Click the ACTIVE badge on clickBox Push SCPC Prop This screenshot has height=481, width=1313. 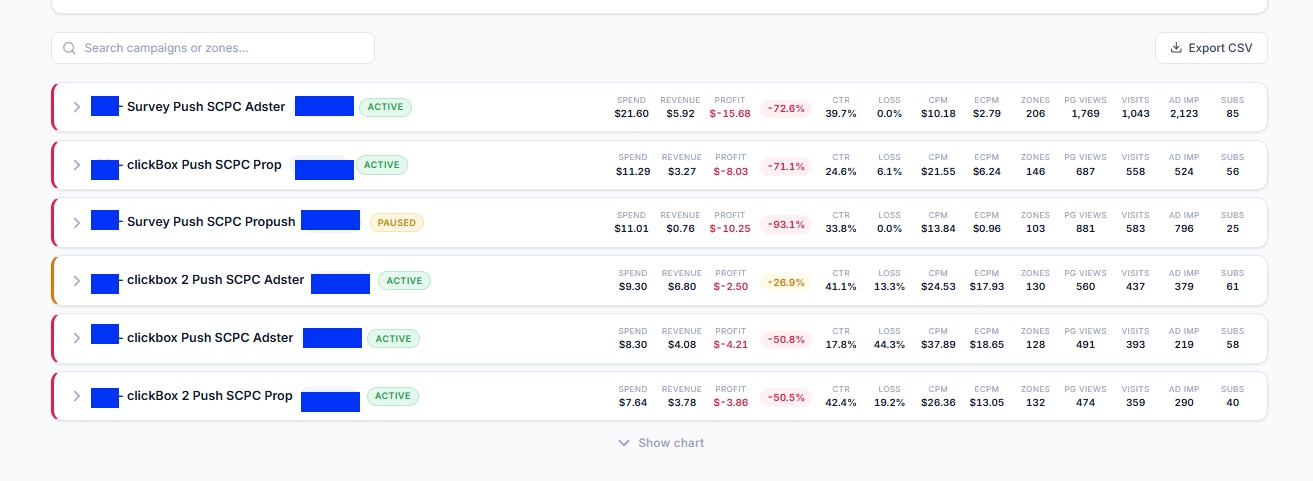pyautogui.click(x=381, y=165)
